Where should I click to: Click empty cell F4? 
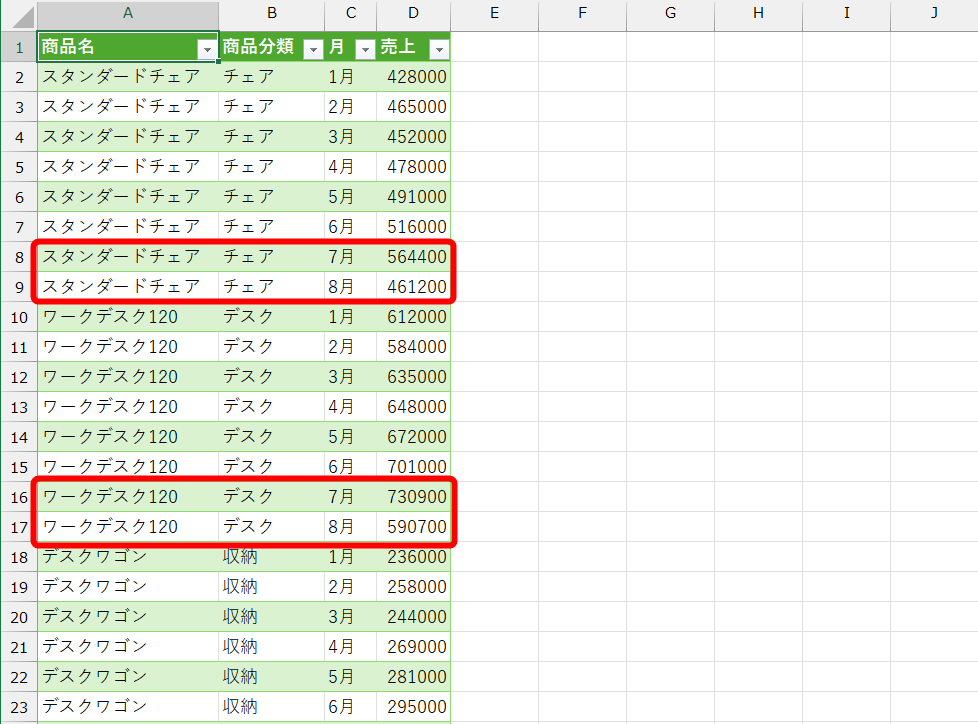[583, 137]
